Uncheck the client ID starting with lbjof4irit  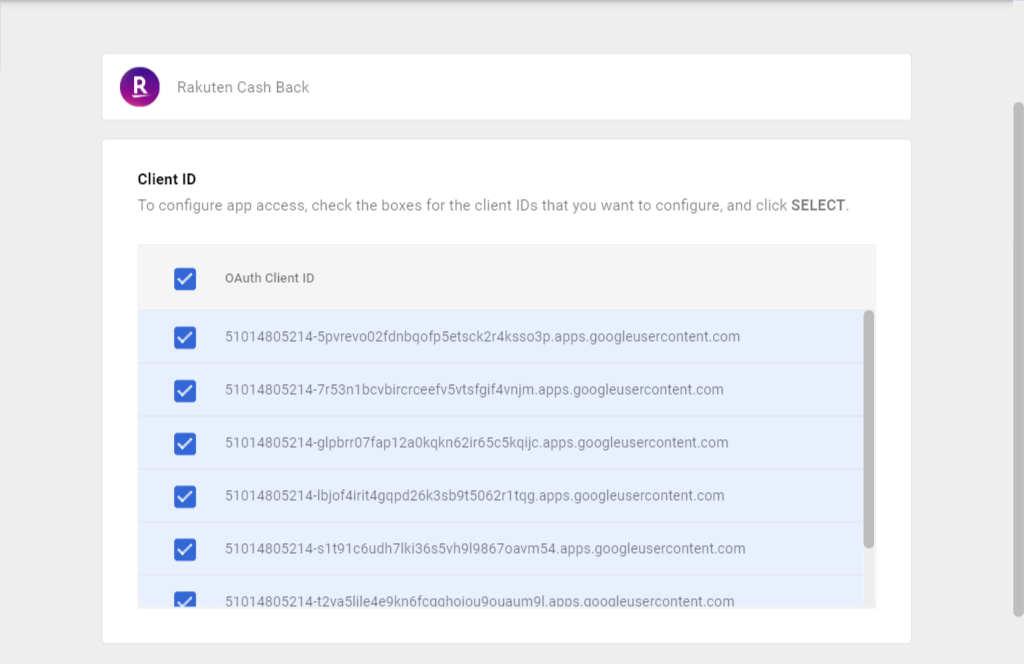pos(185,496)
